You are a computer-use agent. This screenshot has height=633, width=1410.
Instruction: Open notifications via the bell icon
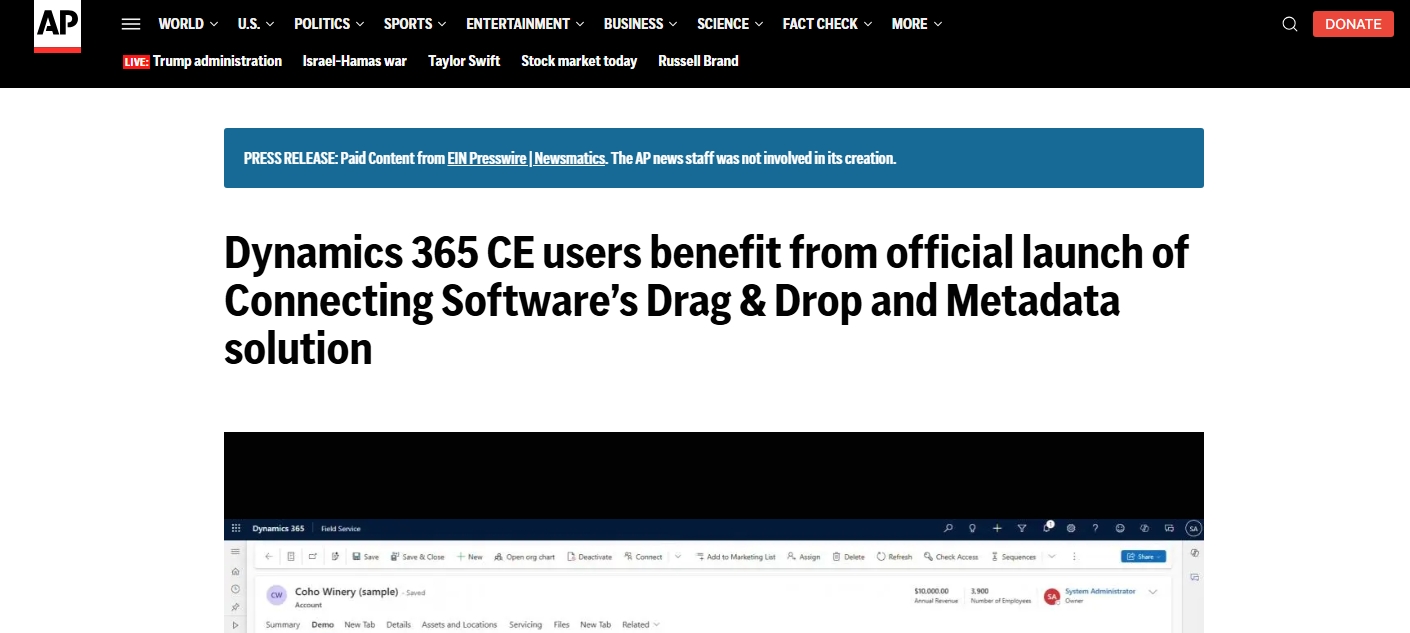[x=1048, y=528]
